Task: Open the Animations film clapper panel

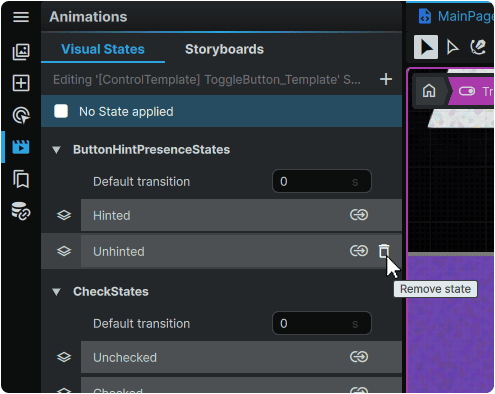Action: (21, 147)
